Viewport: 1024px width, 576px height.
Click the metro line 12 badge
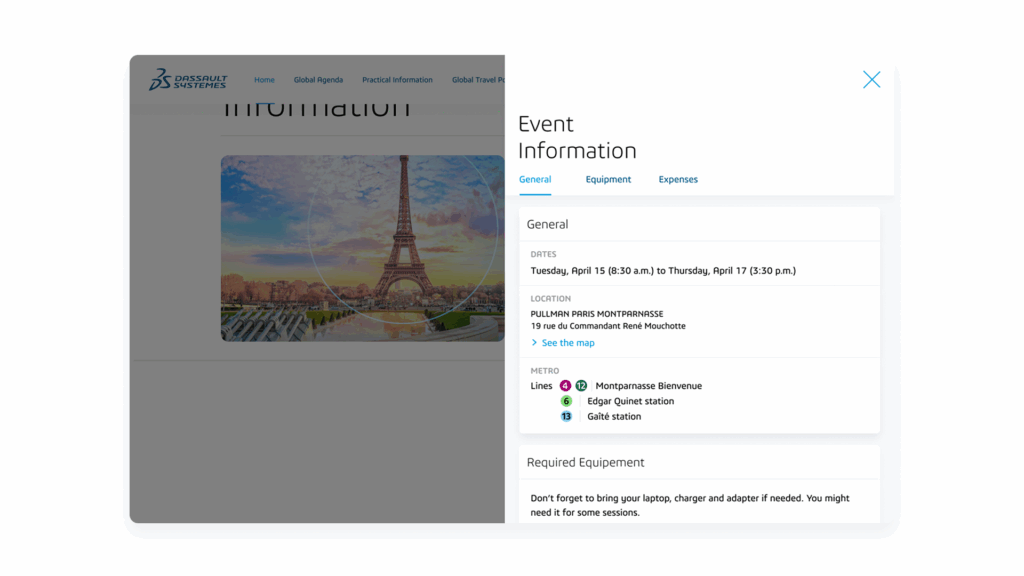[581, 386]
